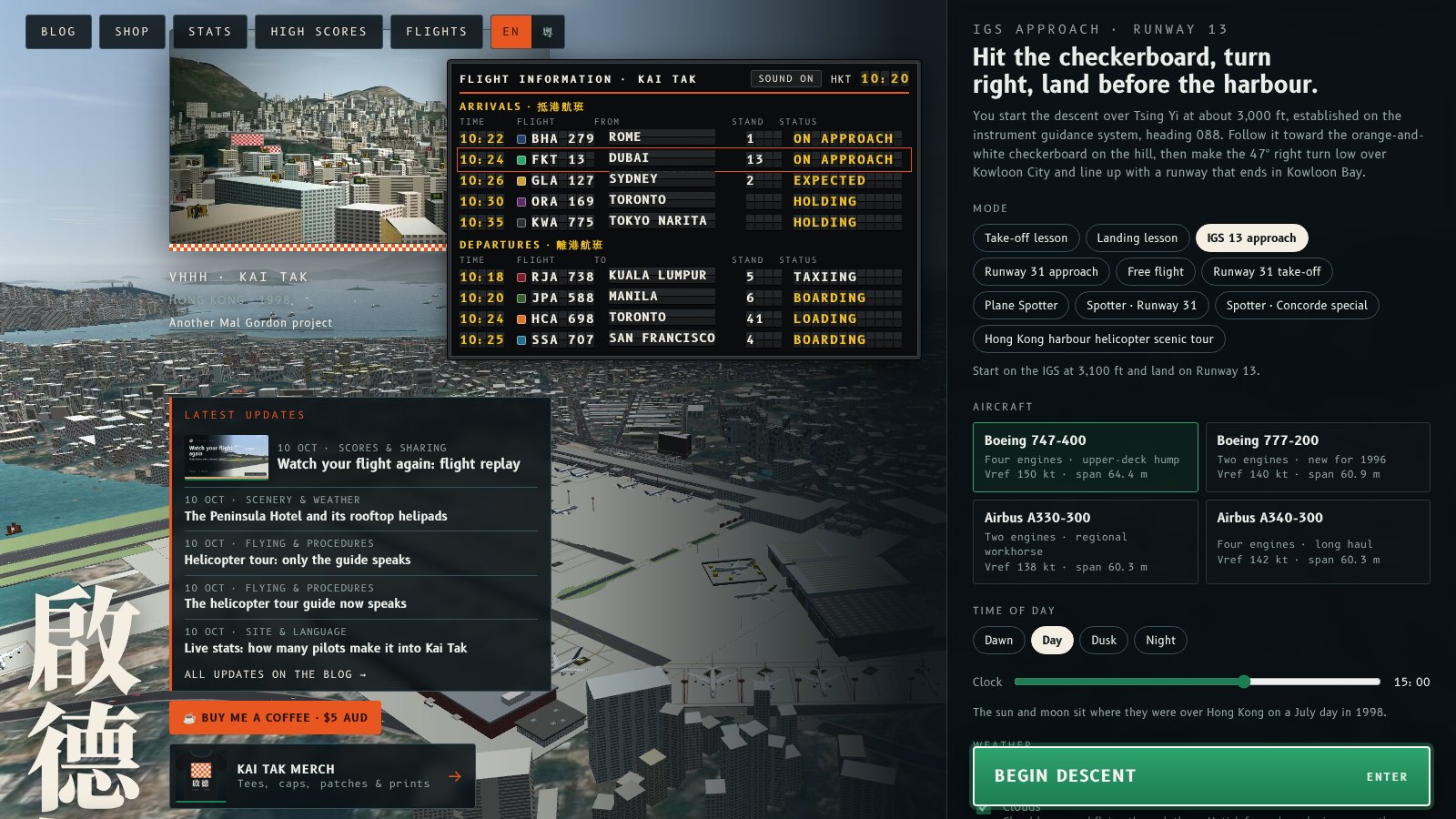The height and width of the screenshot is (819, 1456).
Task: Open Peninsula Hotel rooftop helipads update
Action: 316,516
